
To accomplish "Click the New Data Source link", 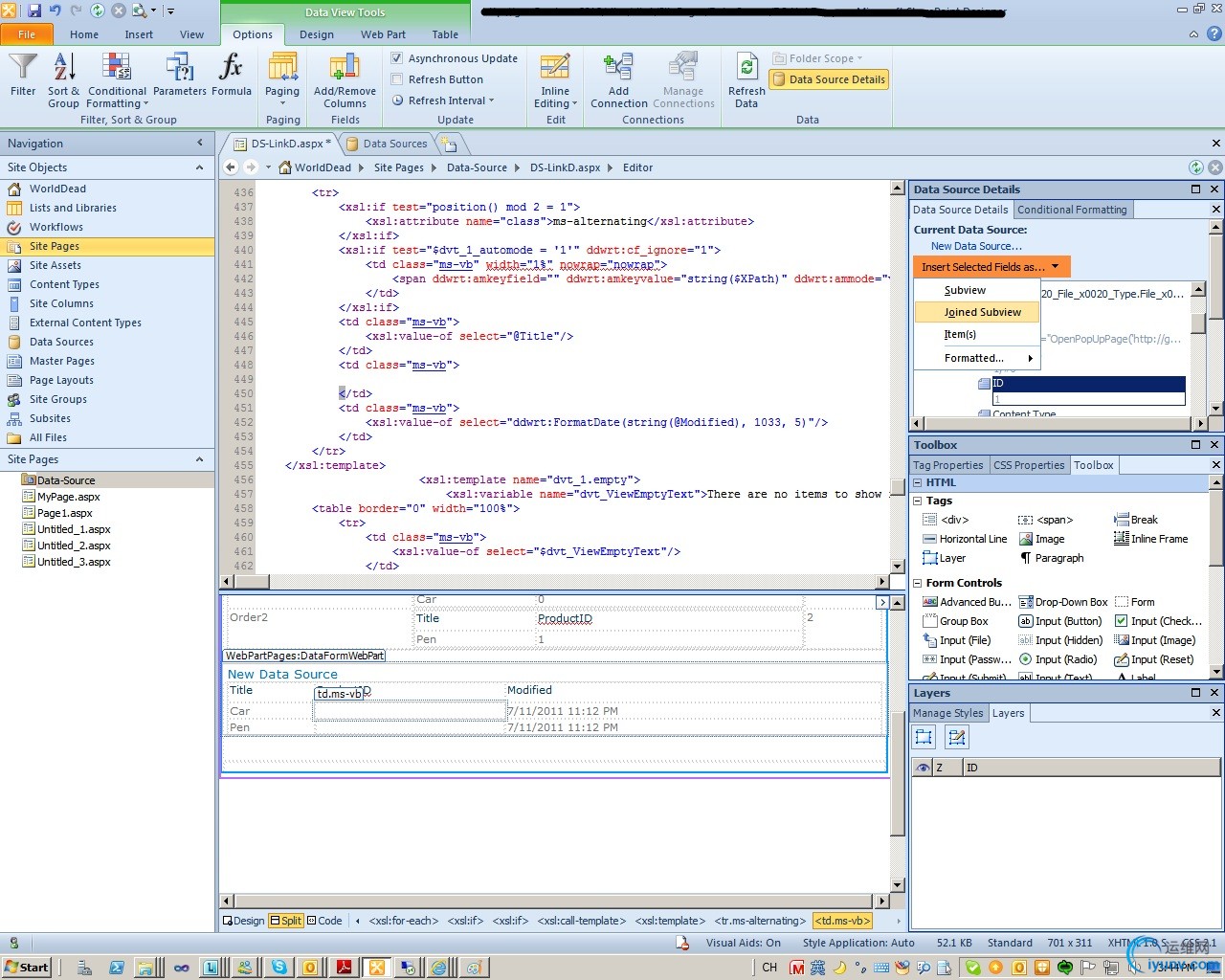I will coord(976,246).
